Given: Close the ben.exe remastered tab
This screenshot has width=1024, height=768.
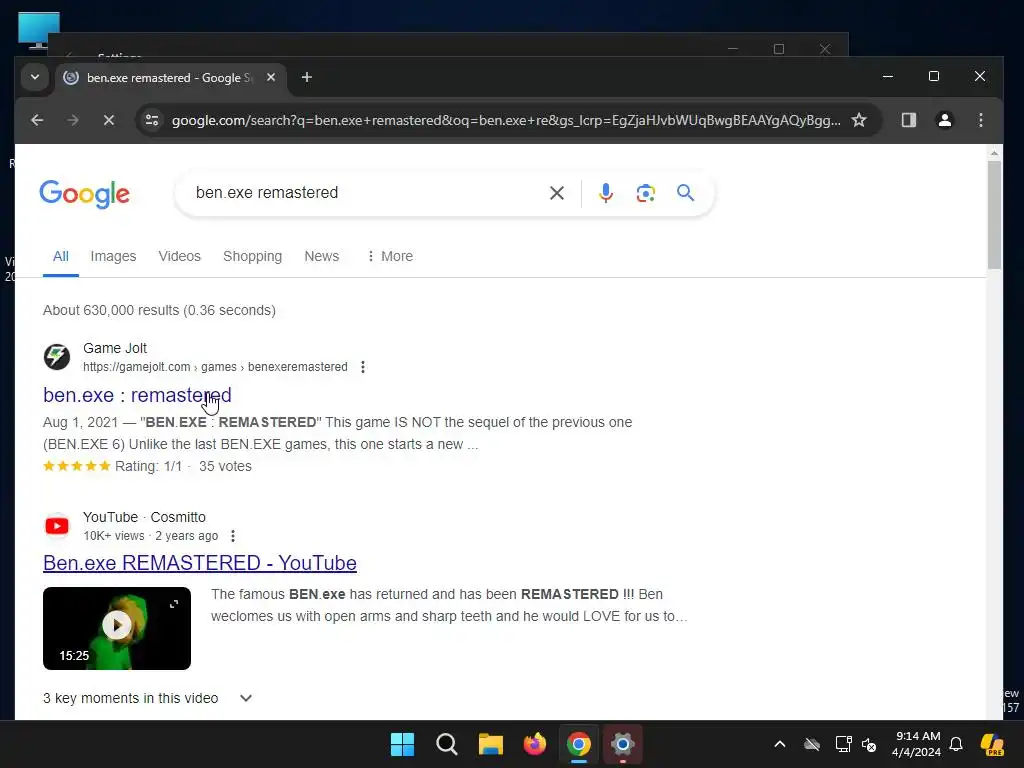Looking at the screenshot, I should pyautogui.click(x=271, y=77).
